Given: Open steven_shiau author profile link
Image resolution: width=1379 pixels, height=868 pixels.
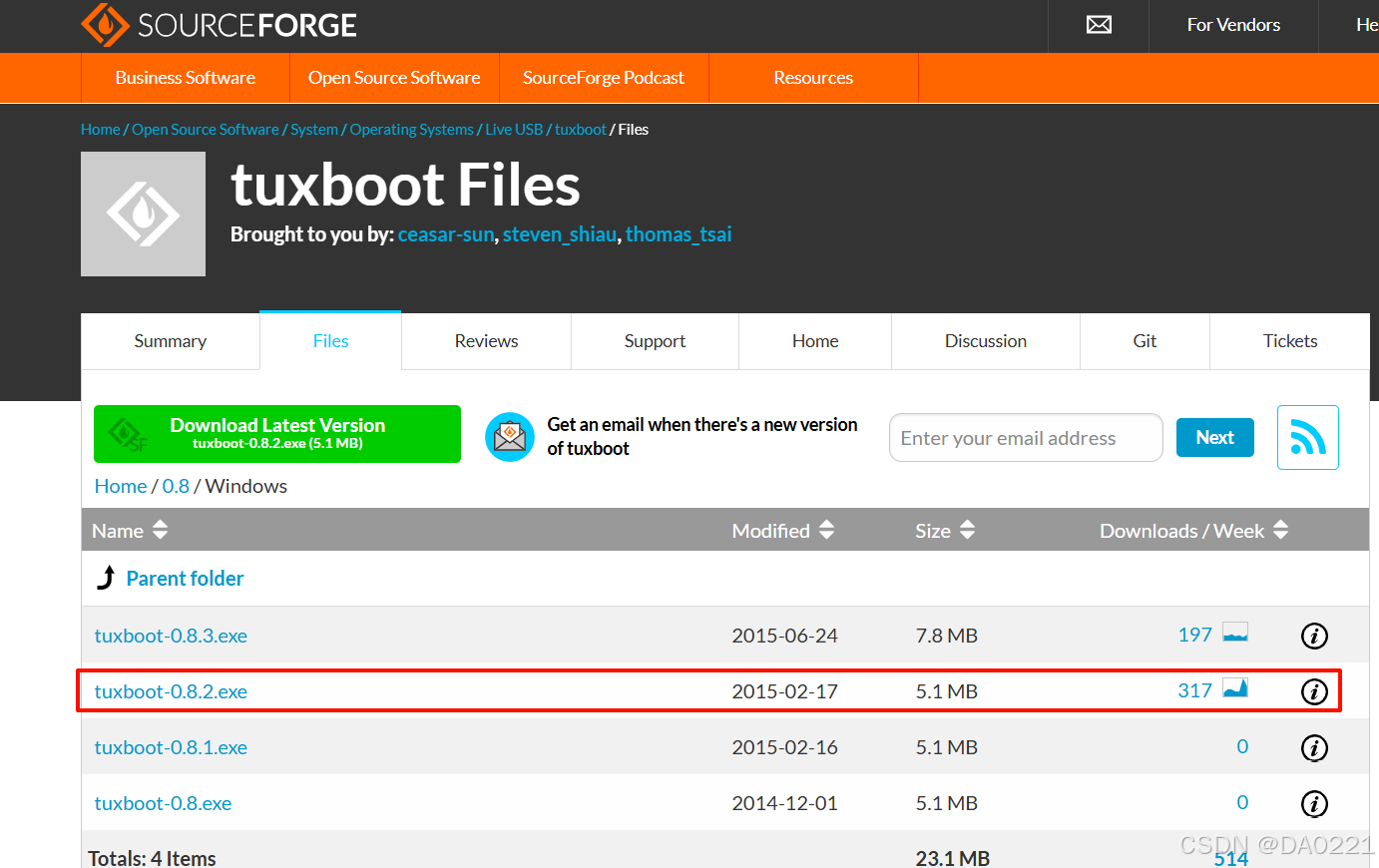Looking at the screenshot, I should (x=560, y=234).
